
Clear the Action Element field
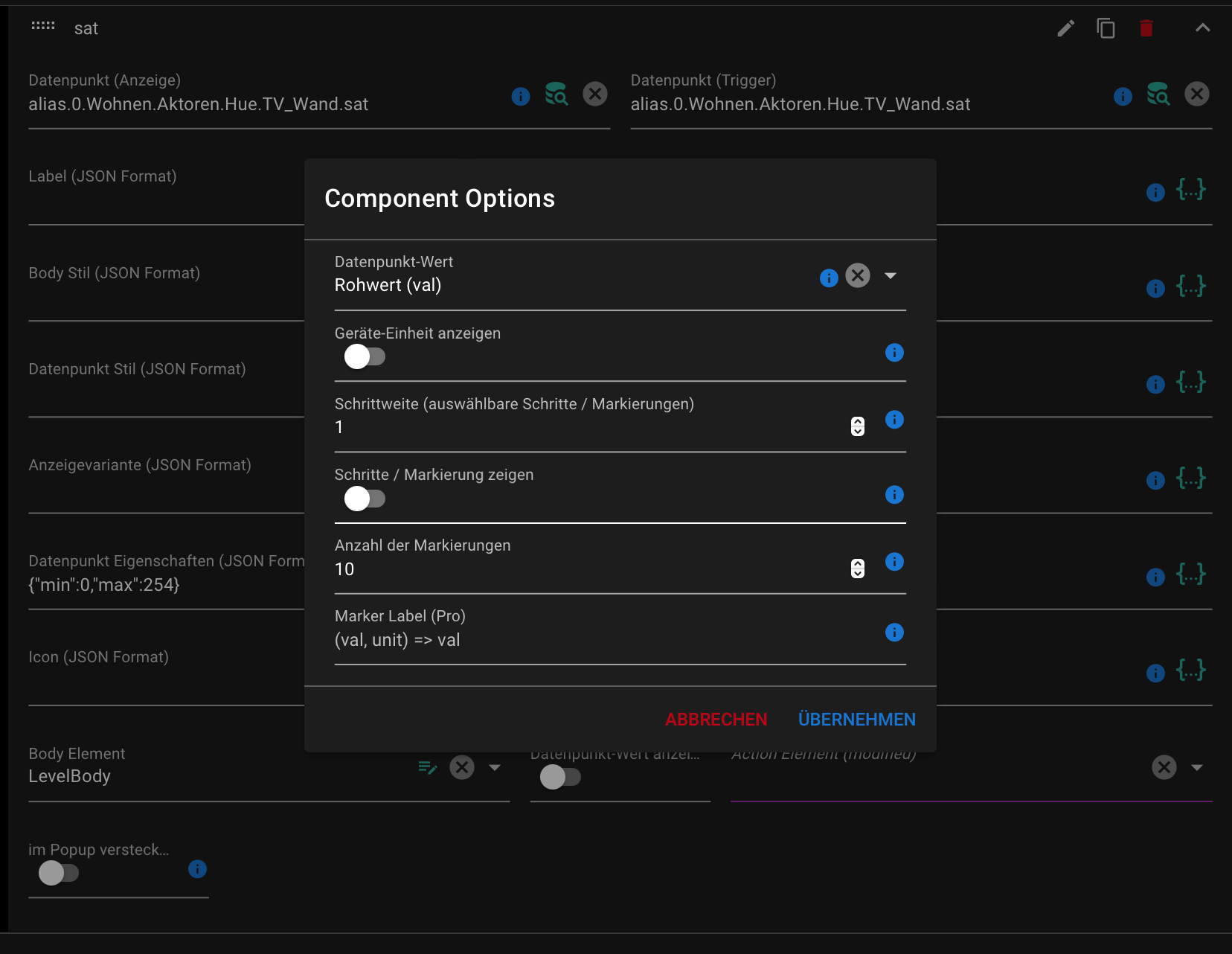click(x=1164, y=767)
